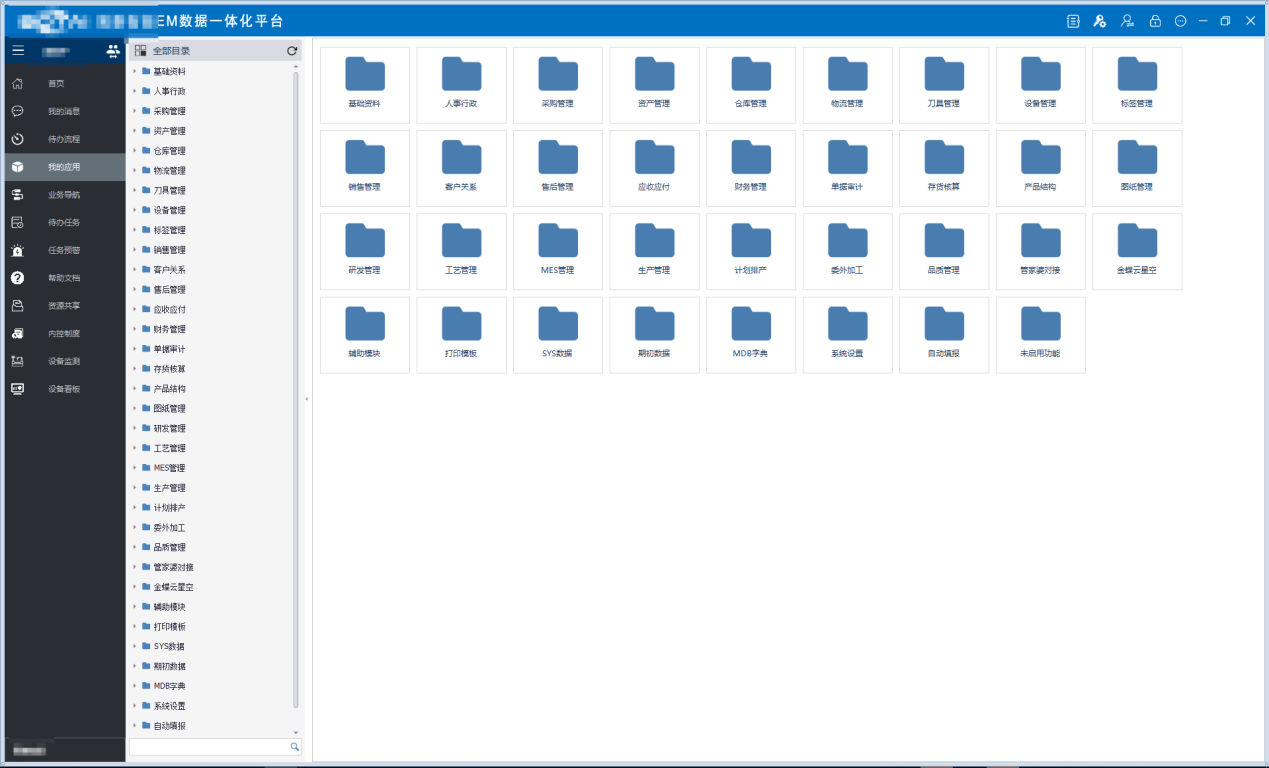Image resolution: width=1269 pixels, height=768 pixels.
Task: Open 待办流程 in the left sidebar
Action: pyautogui.click(x=63, y=139)
